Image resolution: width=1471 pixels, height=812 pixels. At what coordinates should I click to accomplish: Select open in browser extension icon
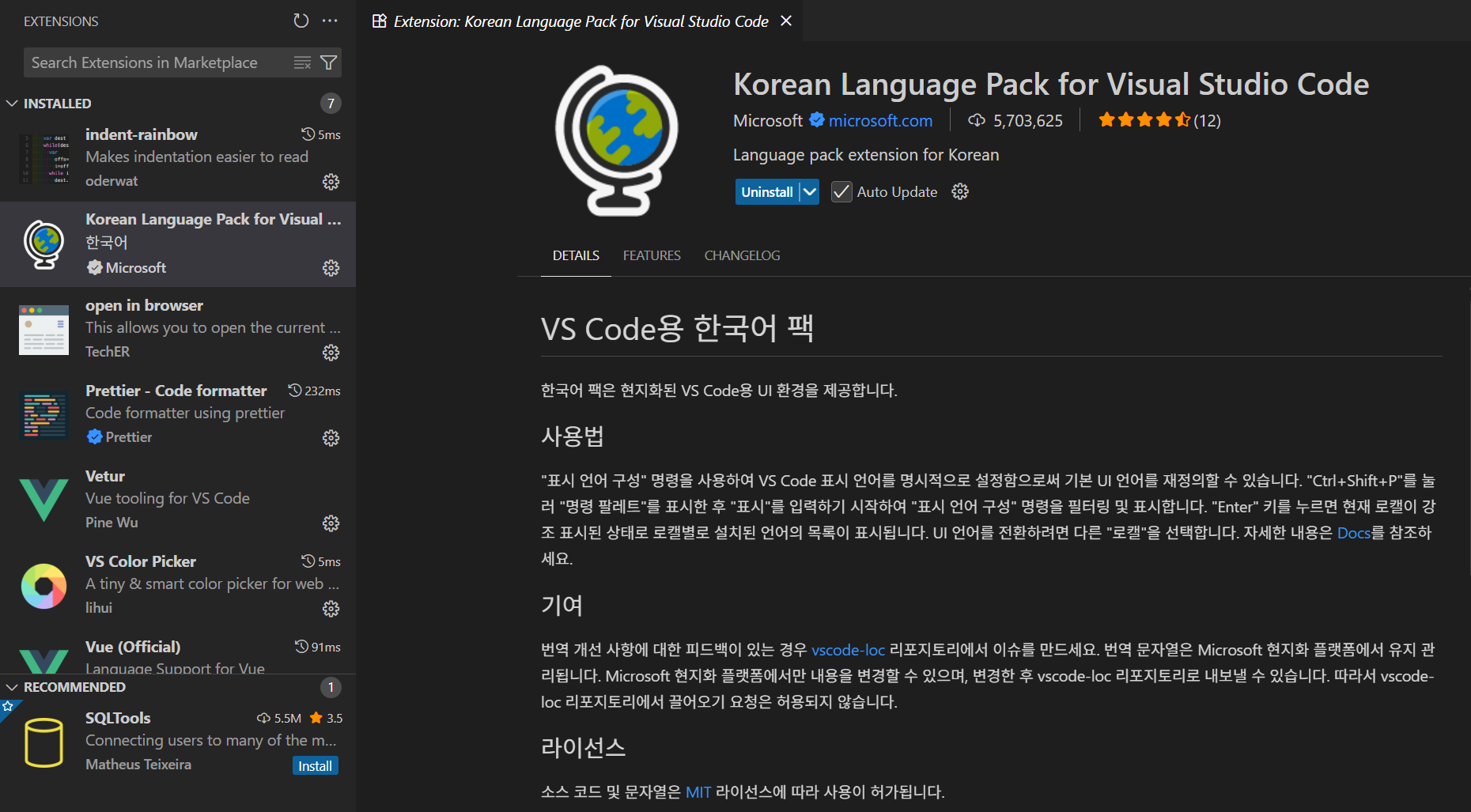point(44,330)
